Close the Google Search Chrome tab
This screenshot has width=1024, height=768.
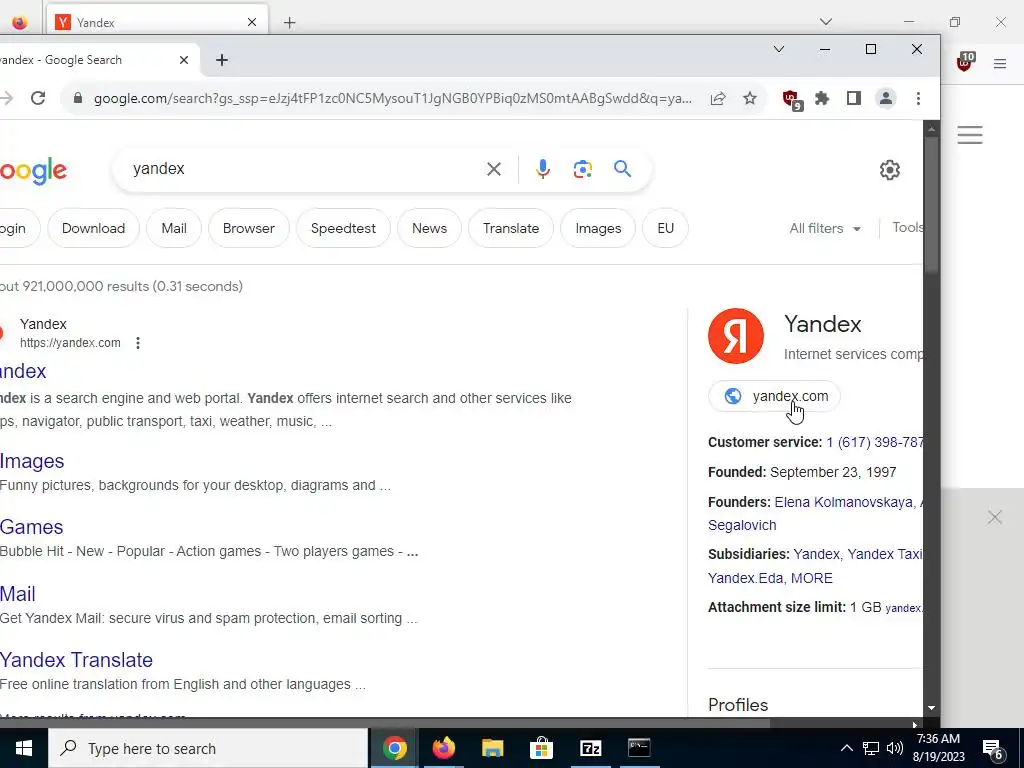point(184,60)
